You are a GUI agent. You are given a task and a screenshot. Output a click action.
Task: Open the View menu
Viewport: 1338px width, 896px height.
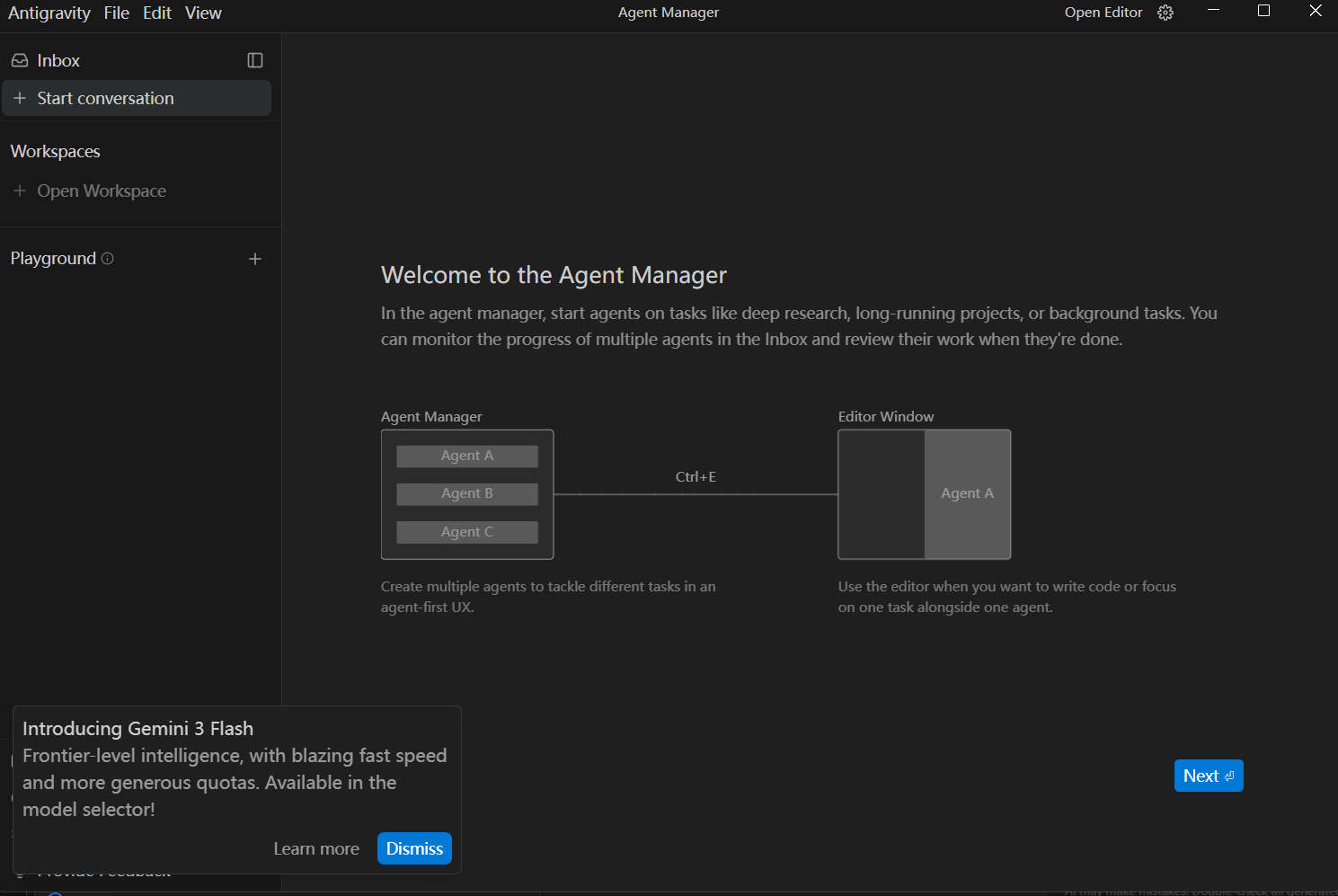203,13
